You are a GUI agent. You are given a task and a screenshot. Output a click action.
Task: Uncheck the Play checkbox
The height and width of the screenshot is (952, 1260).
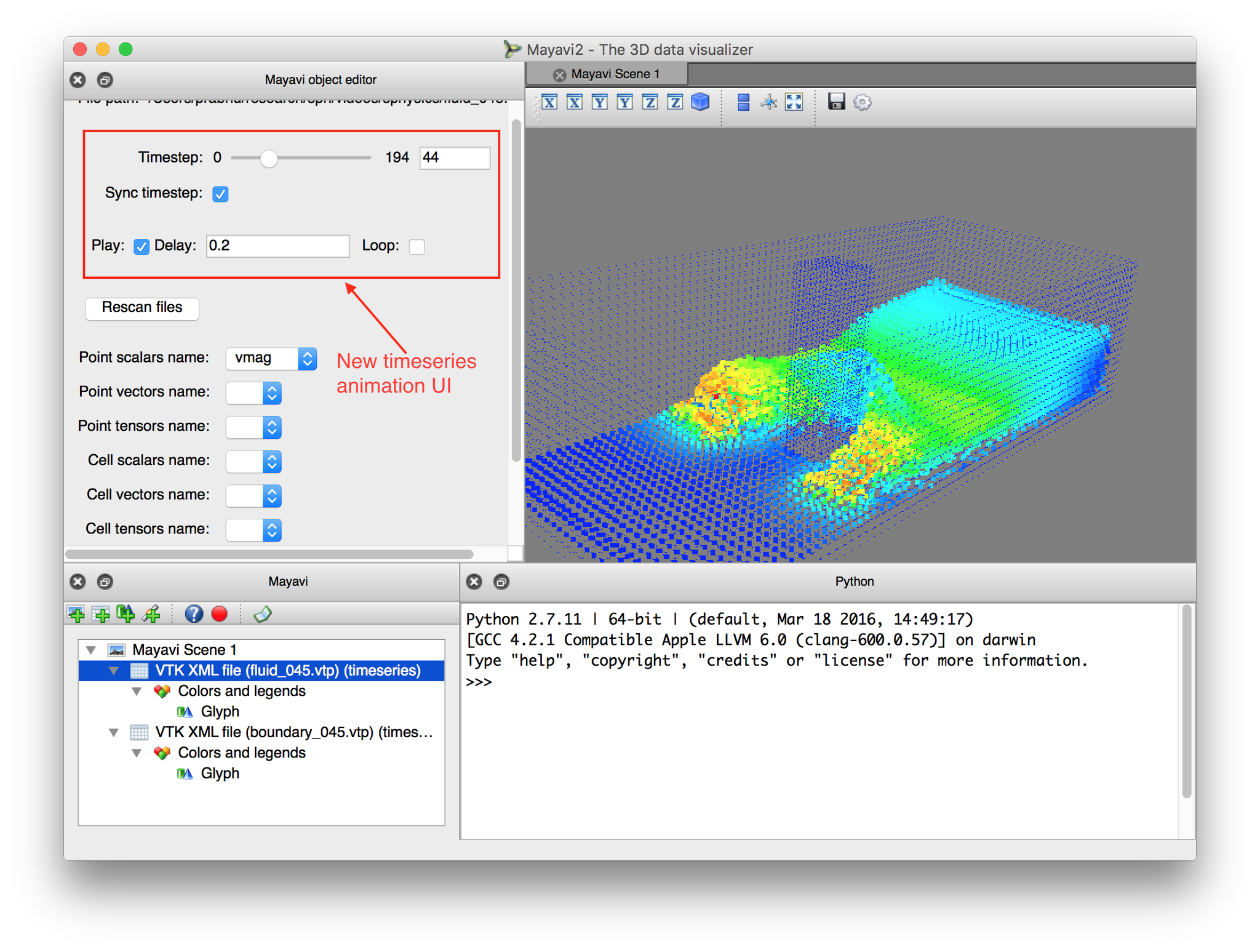(x=142, y=246)
